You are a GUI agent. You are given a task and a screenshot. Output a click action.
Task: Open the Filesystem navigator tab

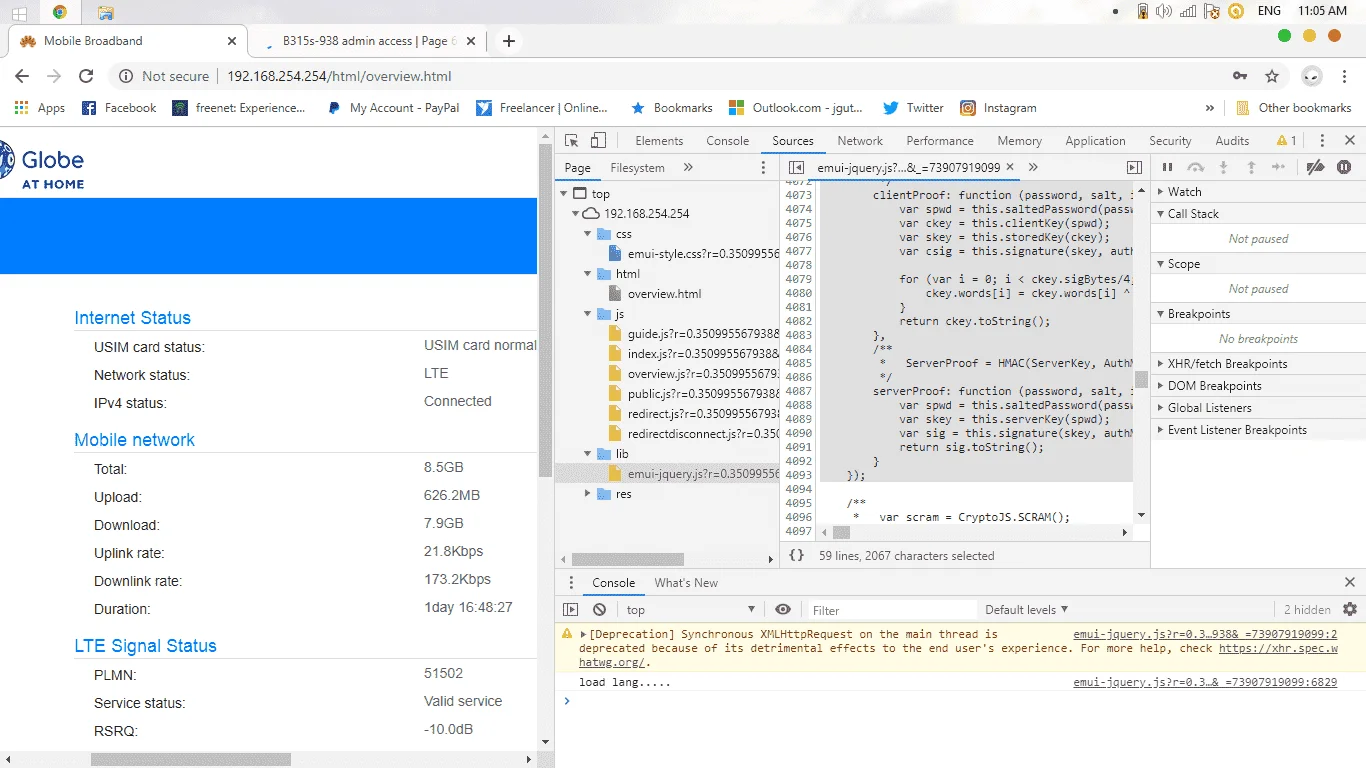[x=637, y=168]
